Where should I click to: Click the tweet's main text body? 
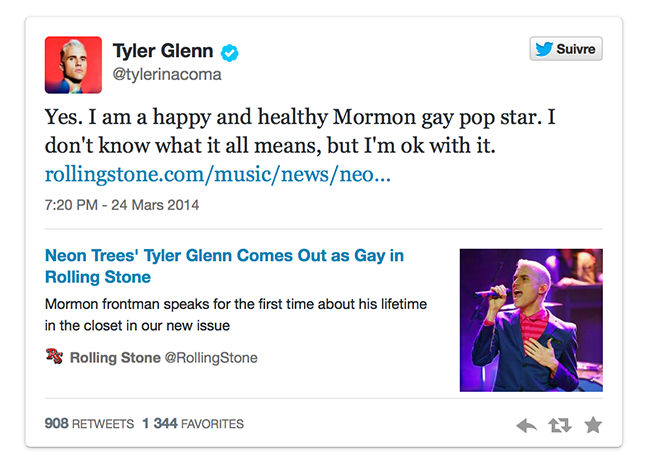click(300, 131)
